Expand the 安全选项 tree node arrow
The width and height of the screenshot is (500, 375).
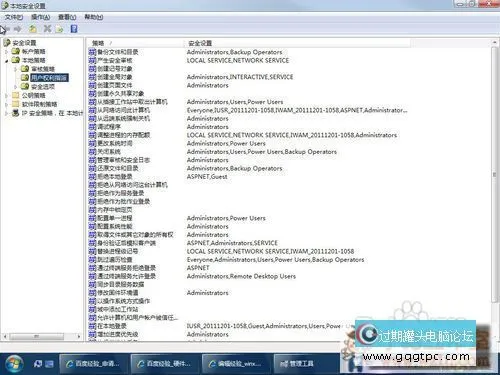15,87
